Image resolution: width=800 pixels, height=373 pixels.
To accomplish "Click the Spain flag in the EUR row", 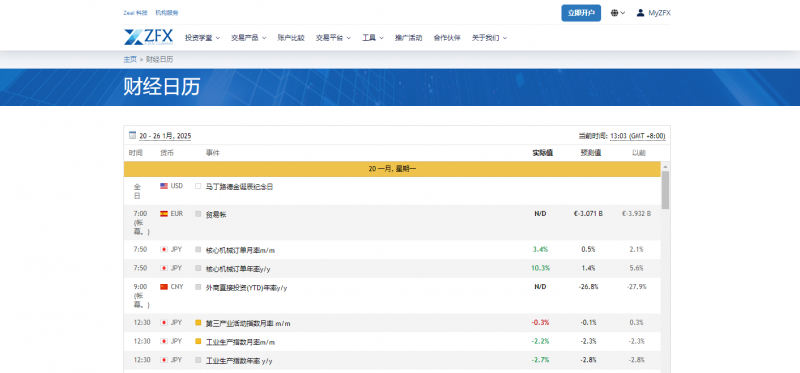I will (164, 214).
